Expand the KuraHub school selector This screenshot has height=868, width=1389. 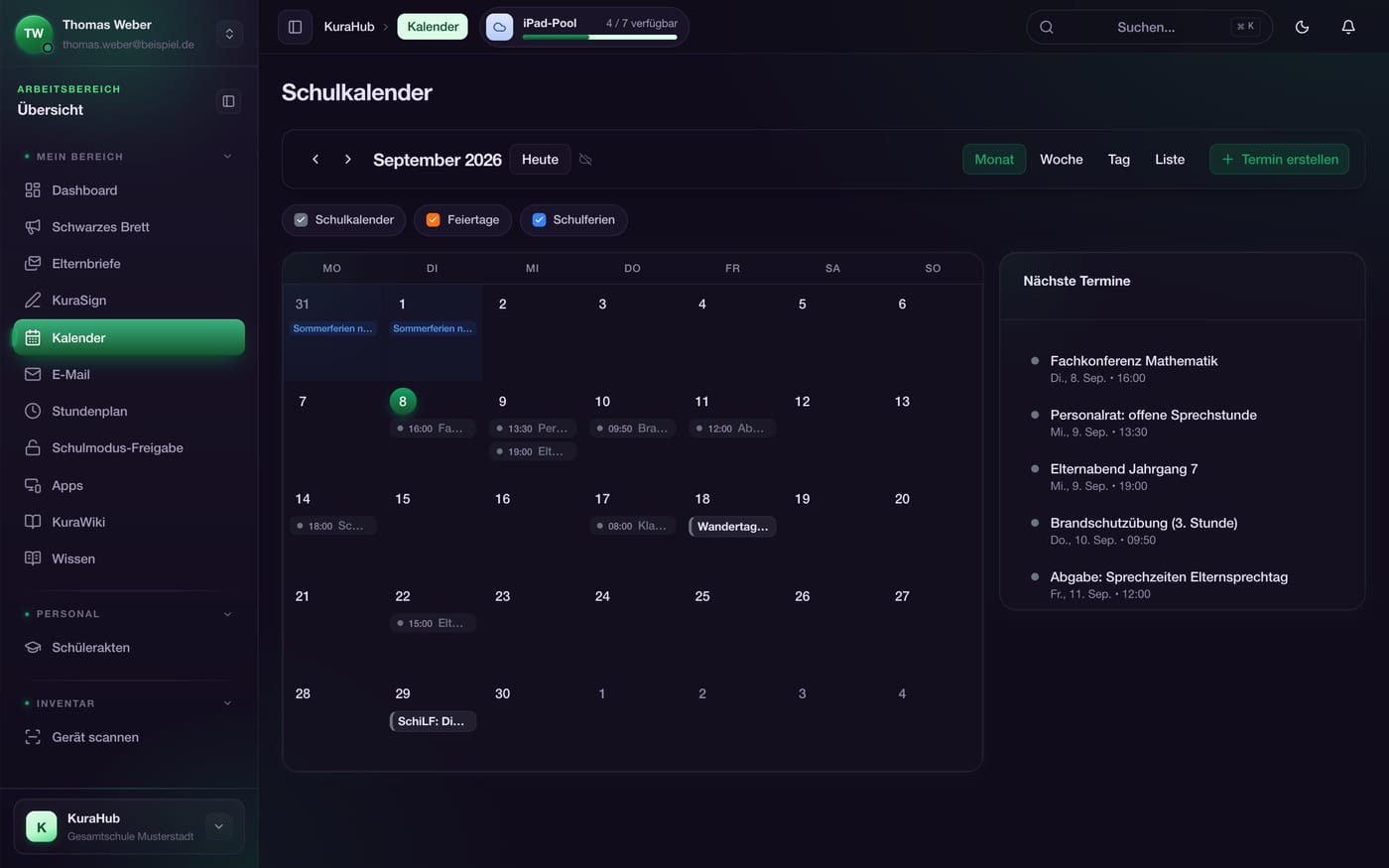click(219, 826)
